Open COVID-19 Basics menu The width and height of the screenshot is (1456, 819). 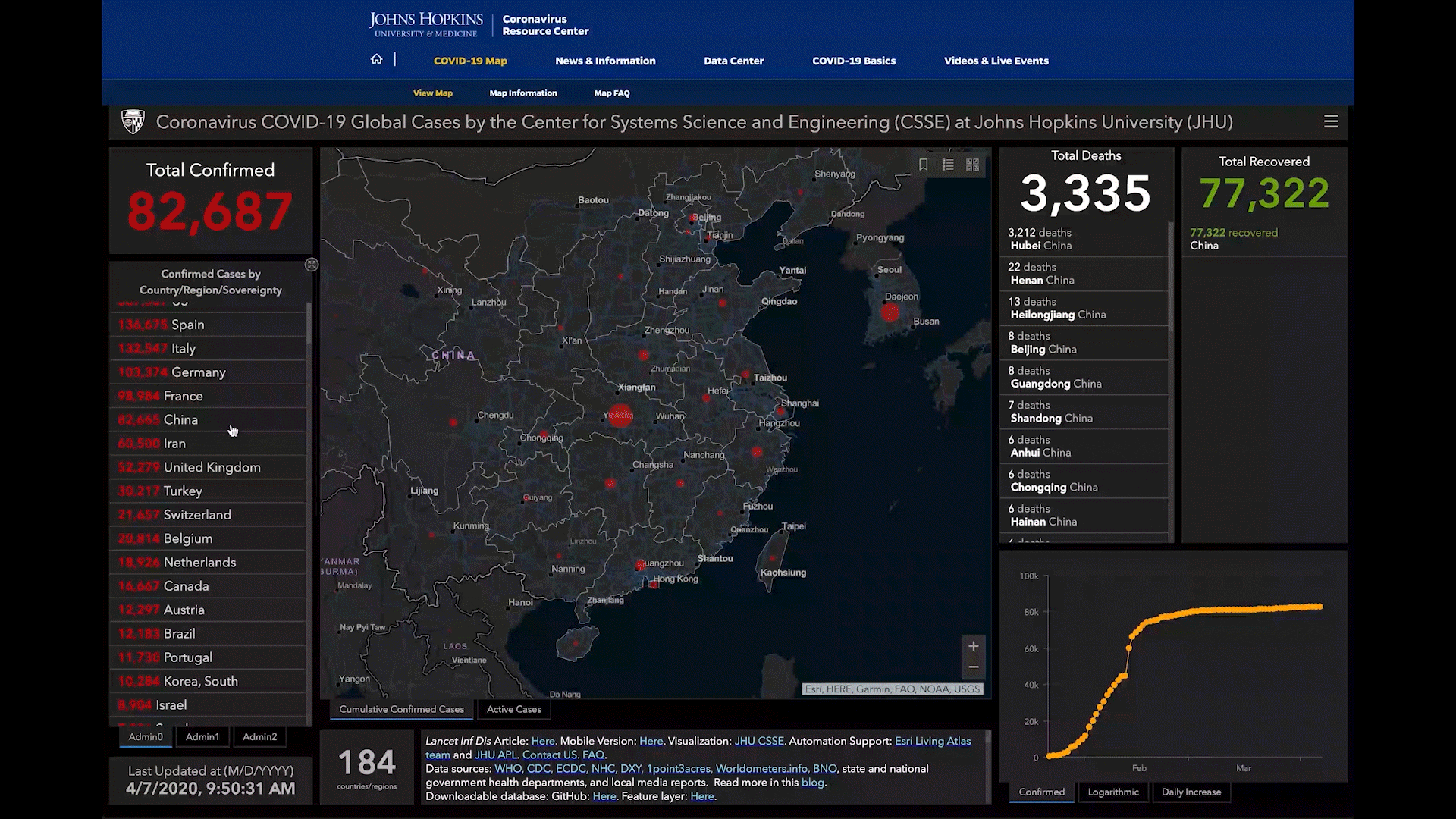click(854, 61)
